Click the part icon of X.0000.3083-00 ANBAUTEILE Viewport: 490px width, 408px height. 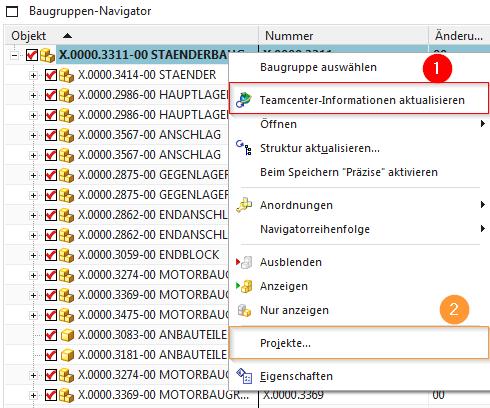(67, 335)
